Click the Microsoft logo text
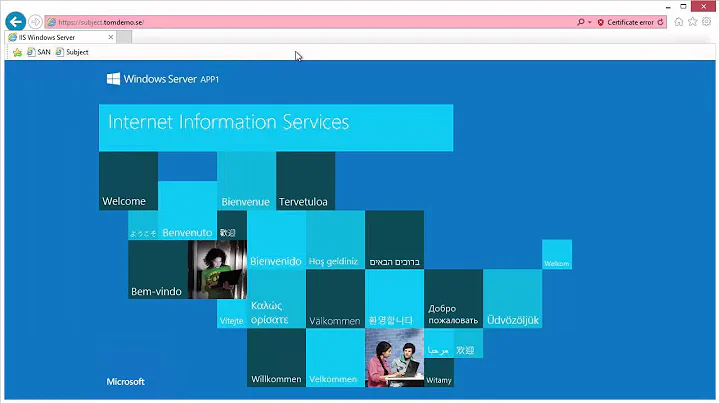 click(125, 382)
